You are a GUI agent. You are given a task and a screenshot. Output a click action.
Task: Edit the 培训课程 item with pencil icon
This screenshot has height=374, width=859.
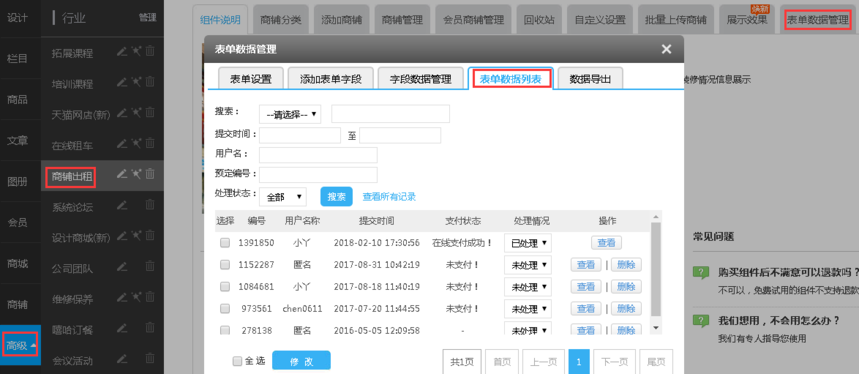pyautogui.click(x=122, y=82)
